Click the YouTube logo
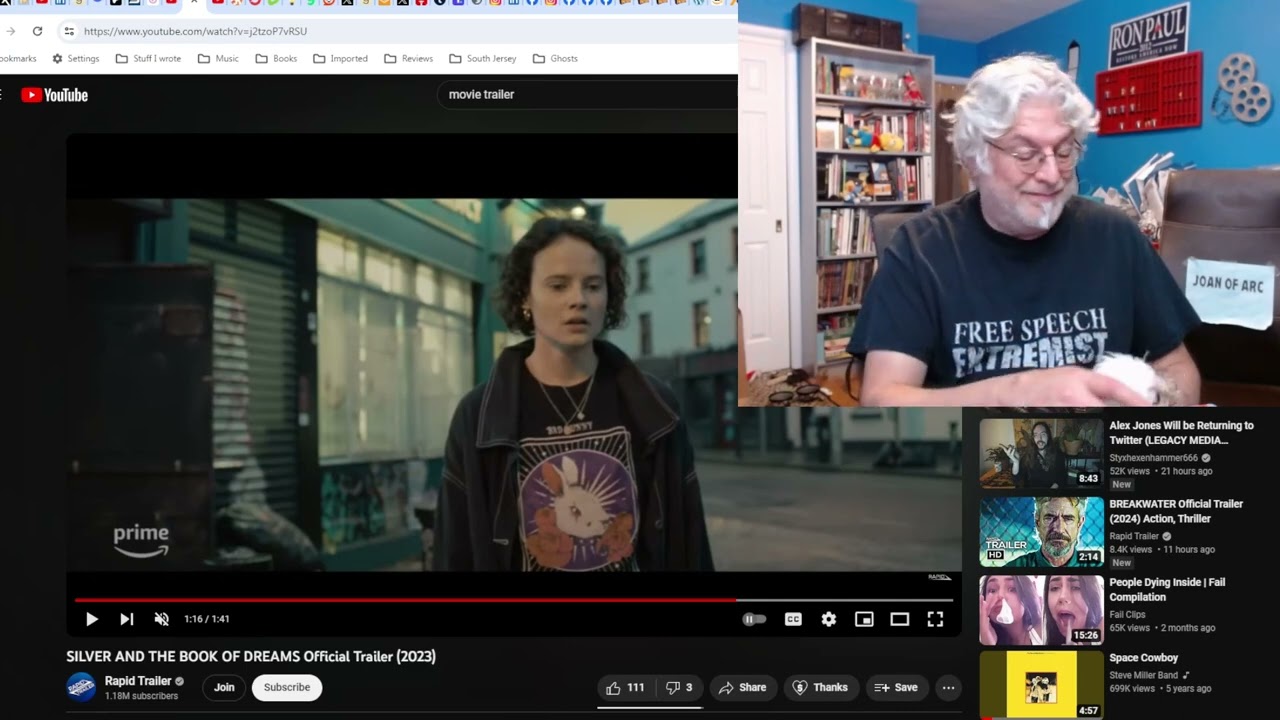The height and width of the screenshot is (720, 1280). pyautogui.click(x=55, y=95)
